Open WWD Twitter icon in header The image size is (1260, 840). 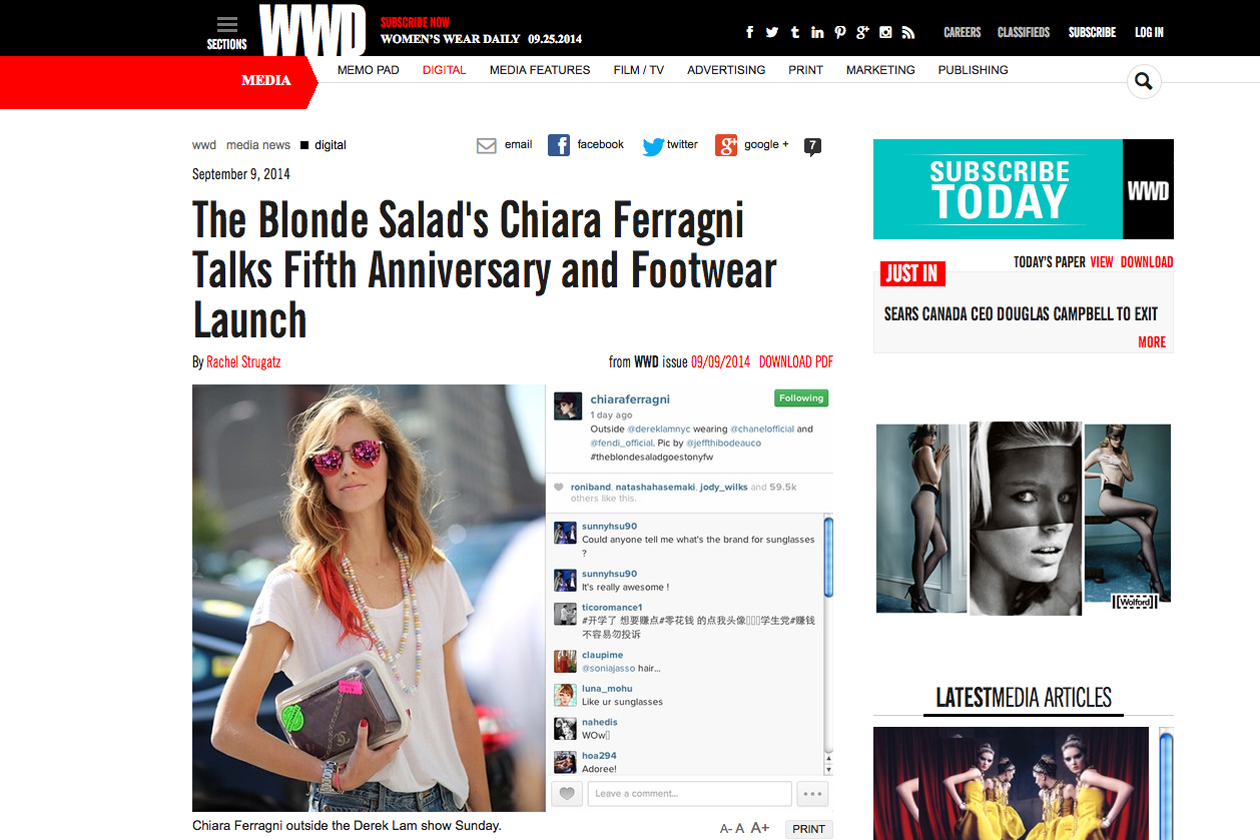772,32
